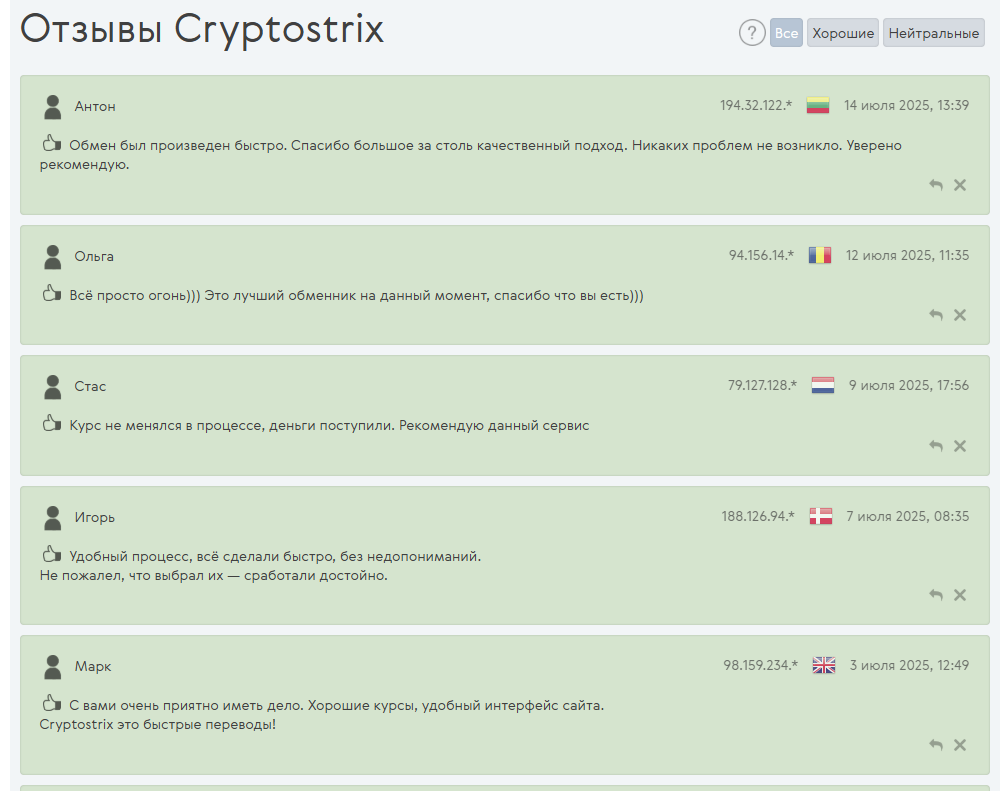1008x791 pixels.
Task: Delete Марк's review
Action: coord(960,745)
